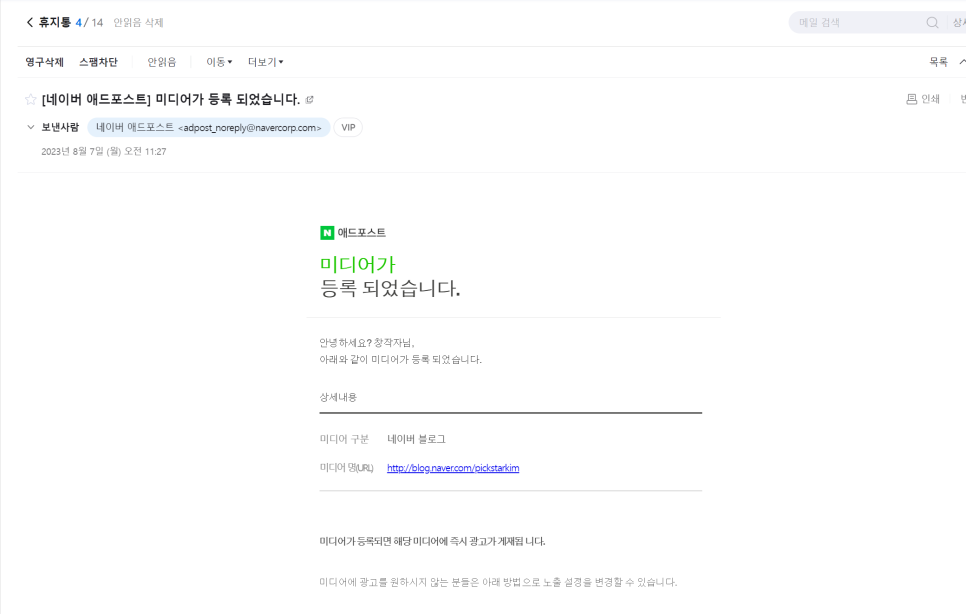Mark the email as 안읽음

point(161,62)
